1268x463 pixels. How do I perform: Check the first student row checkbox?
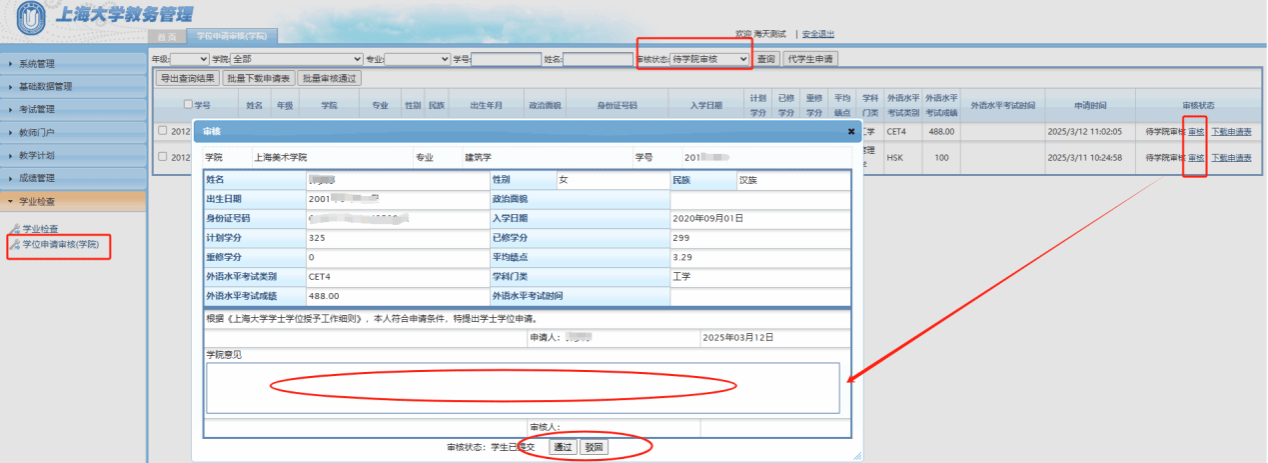point(163,131)
